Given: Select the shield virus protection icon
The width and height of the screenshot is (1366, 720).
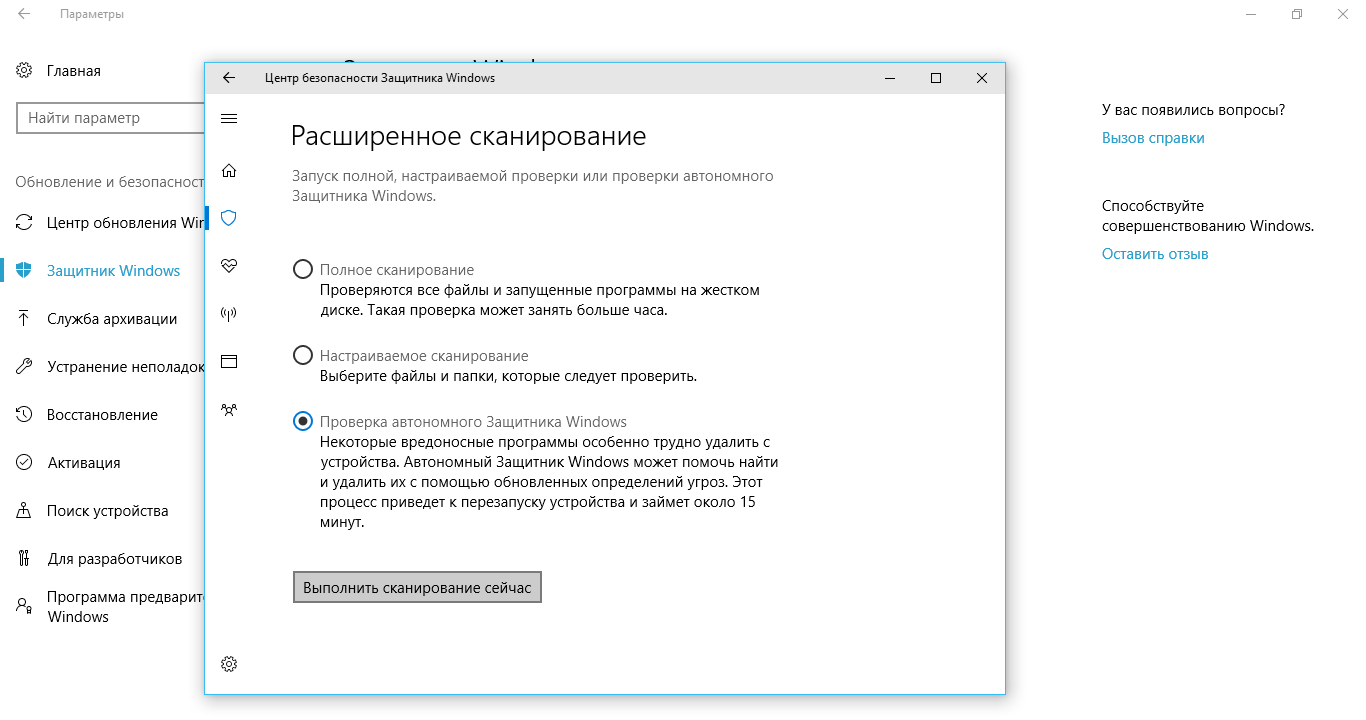Looking at the screenshot, I should 229,218.
